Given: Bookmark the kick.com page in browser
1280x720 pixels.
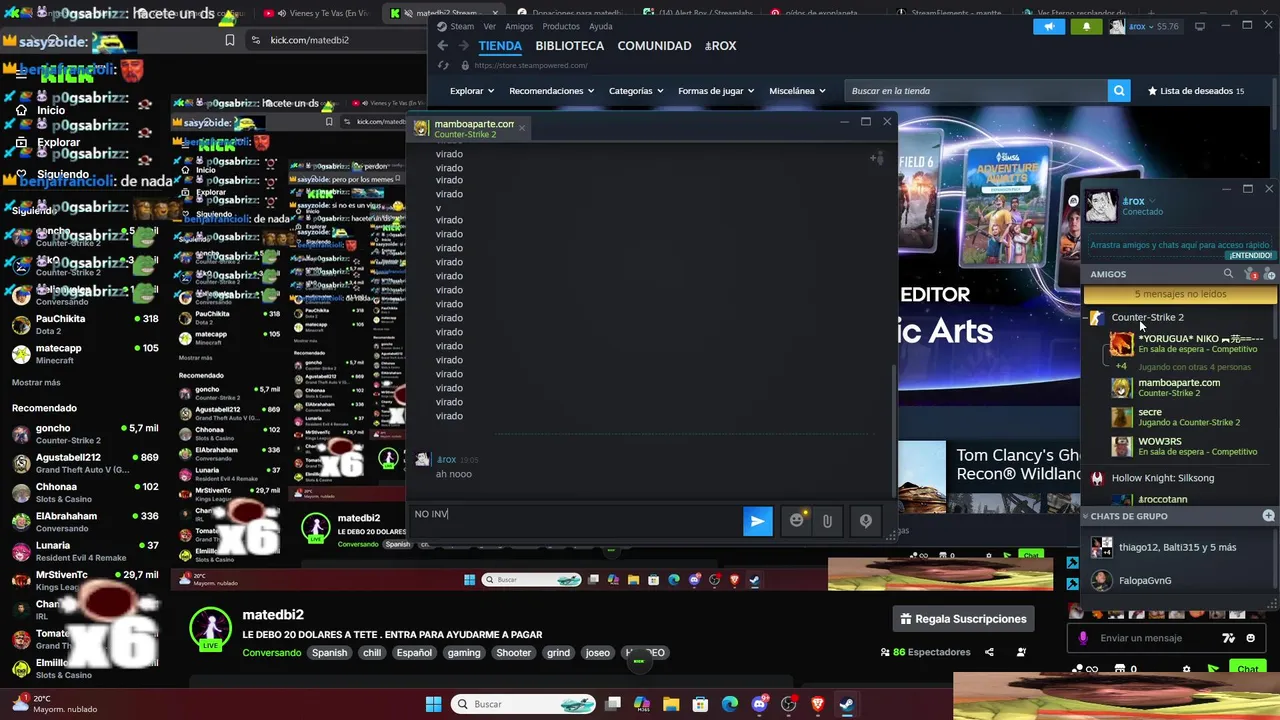Looking at the screenshot, I should coord(230,40).
